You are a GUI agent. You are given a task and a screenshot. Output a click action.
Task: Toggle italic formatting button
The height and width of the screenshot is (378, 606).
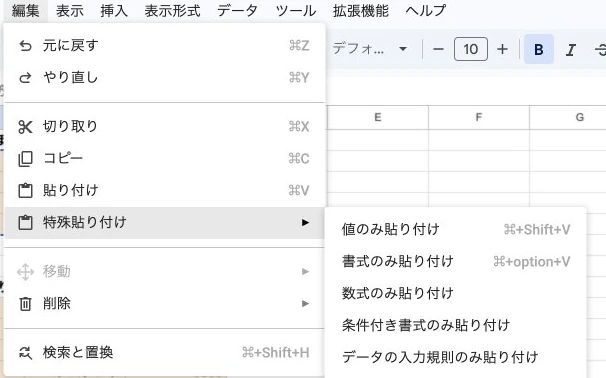pyautogui.click(x=570, y=49)
